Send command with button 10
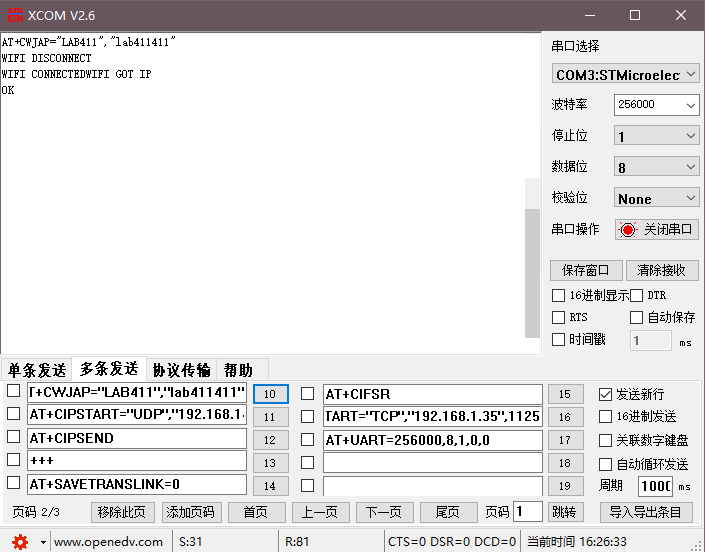This screenshot has width=705, height=552. (271, 394)
